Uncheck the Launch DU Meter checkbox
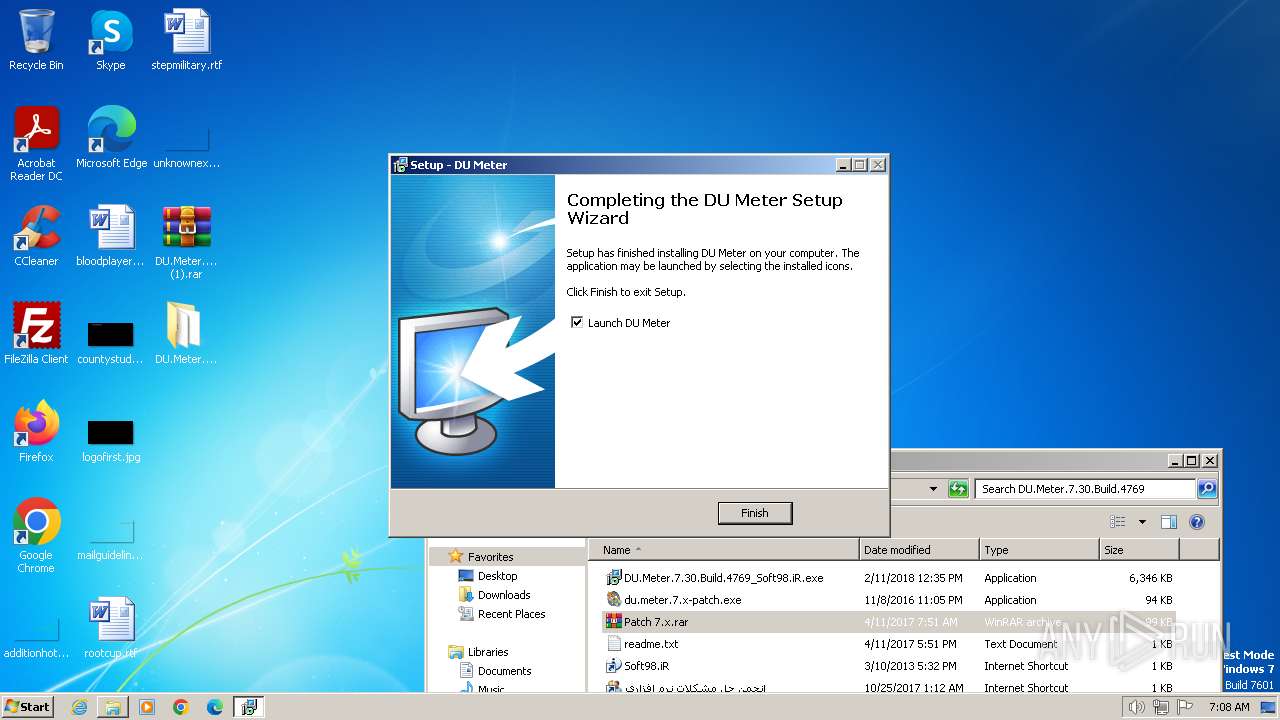The image size is (1280, 720). pyautogui.click(x=576, y=322)
